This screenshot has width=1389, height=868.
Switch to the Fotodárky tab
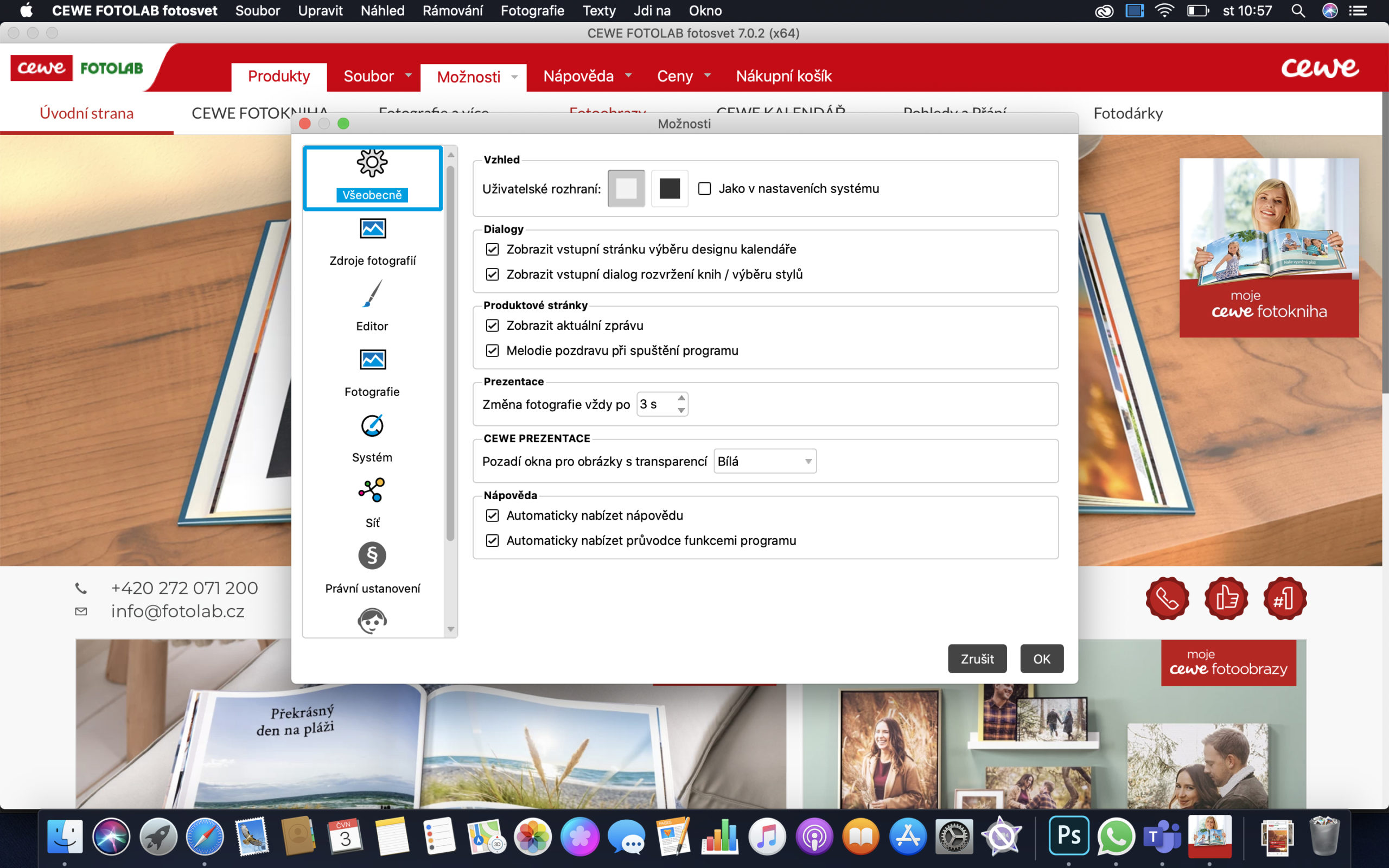(x=1128, y=113)
